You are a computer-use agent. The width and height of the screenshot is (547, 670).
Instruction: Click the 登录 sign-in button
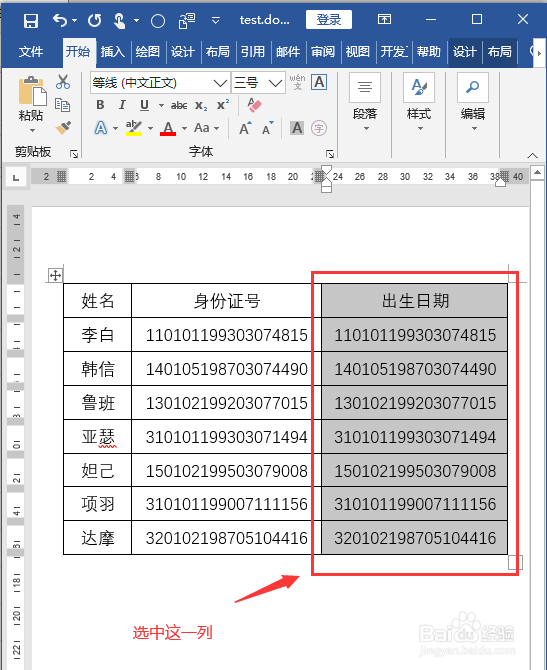tap(329, 20)
